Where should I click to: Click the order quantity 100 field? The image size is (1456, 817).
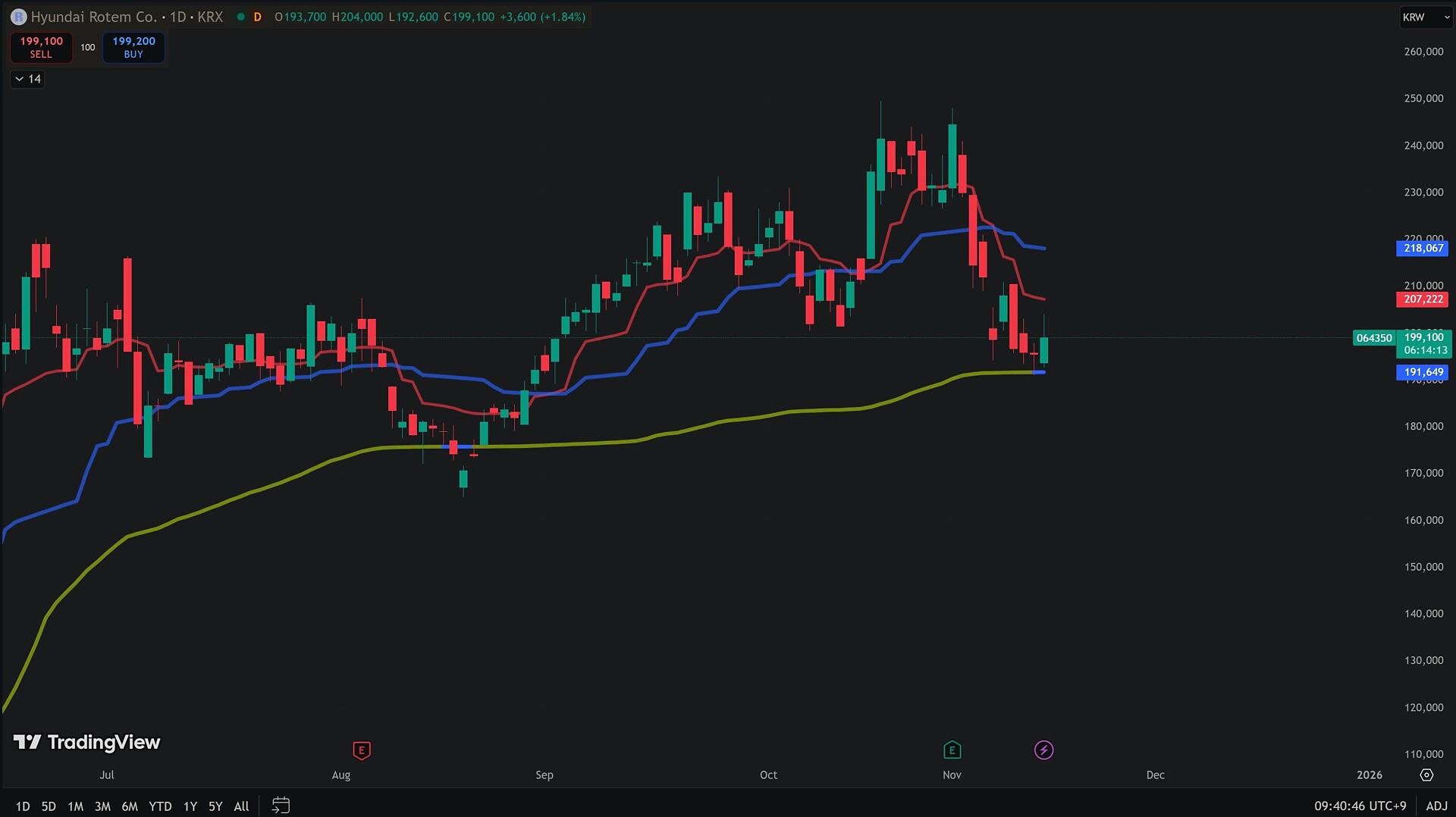pyautogui.click(x=88, y=48)
